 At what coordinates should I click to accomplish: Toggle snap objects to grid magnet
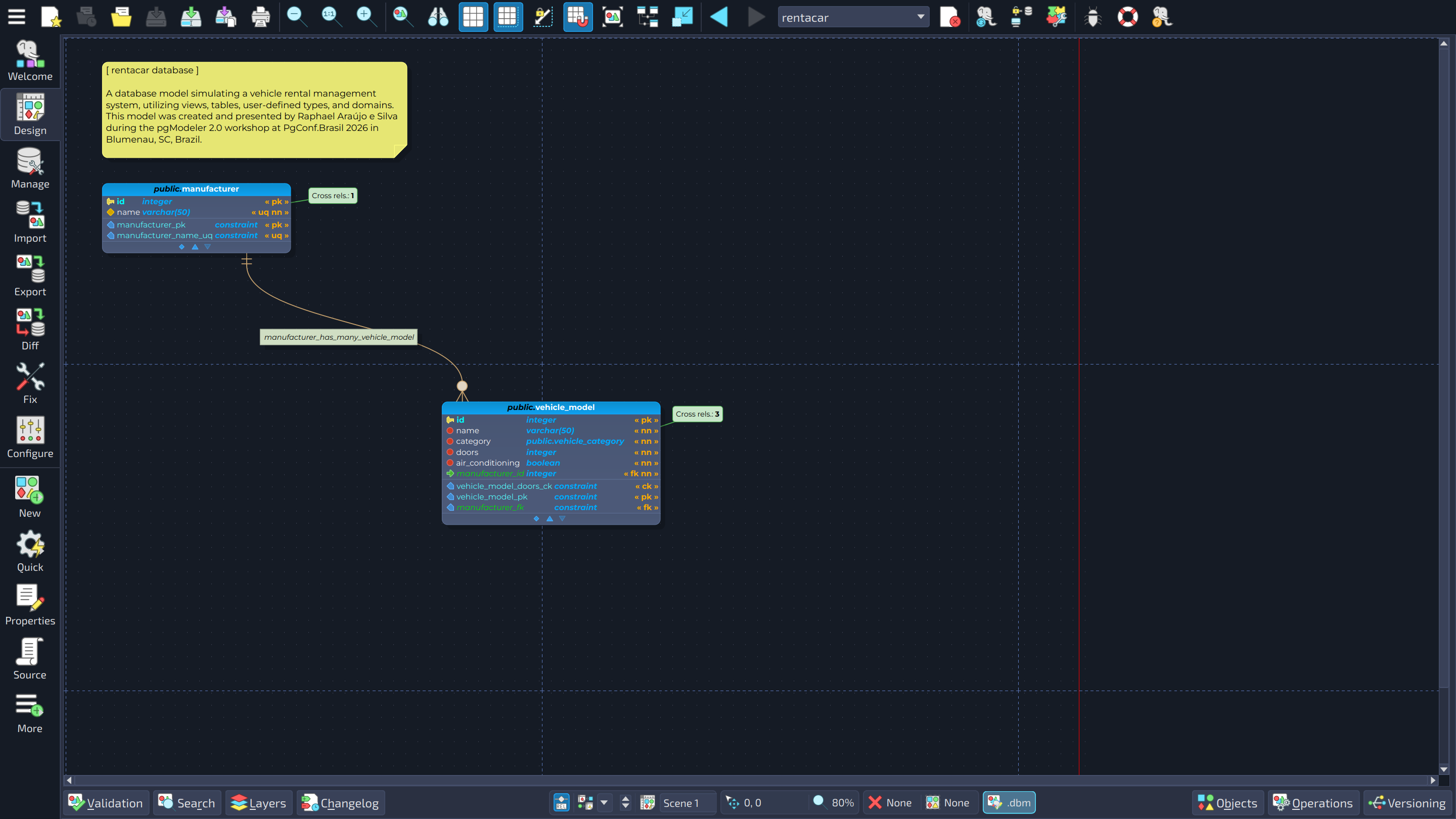point(578,17)
